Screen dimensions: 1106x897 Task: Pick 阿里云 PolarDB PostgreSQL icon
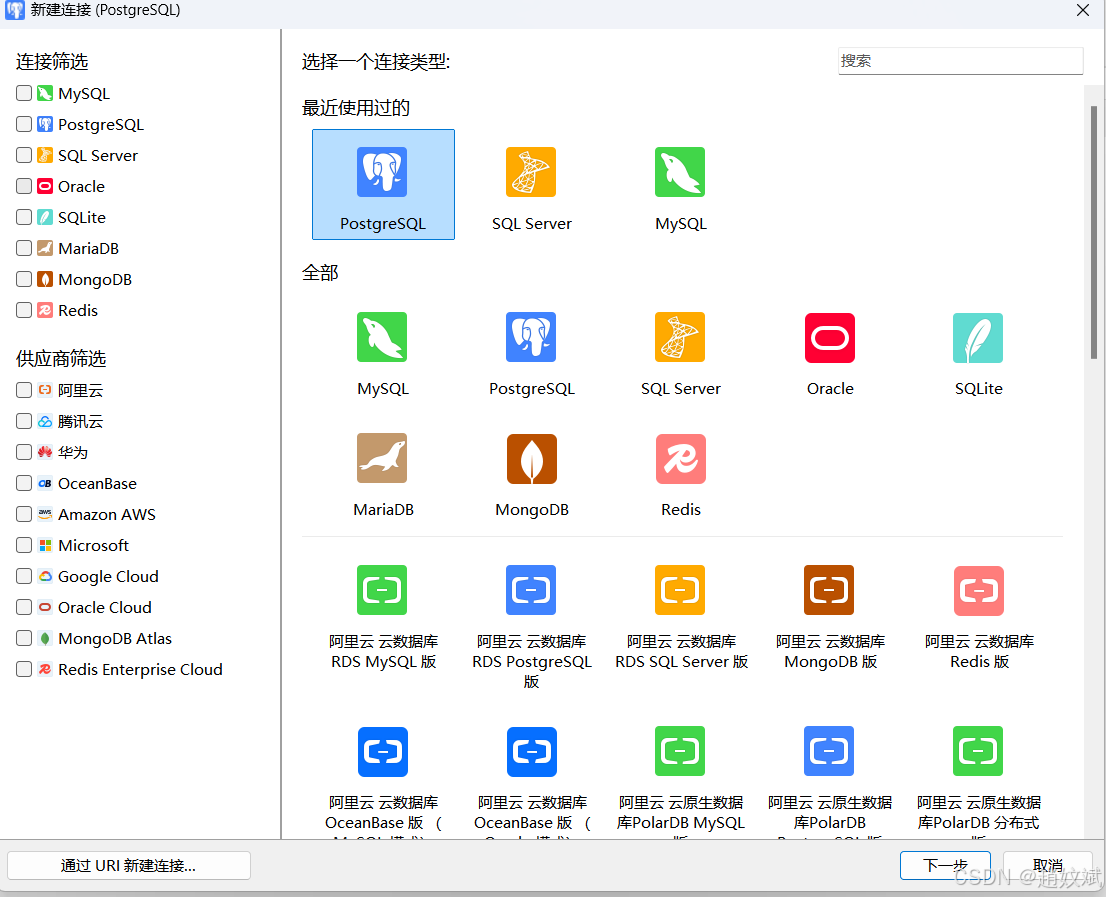(829, 751)
